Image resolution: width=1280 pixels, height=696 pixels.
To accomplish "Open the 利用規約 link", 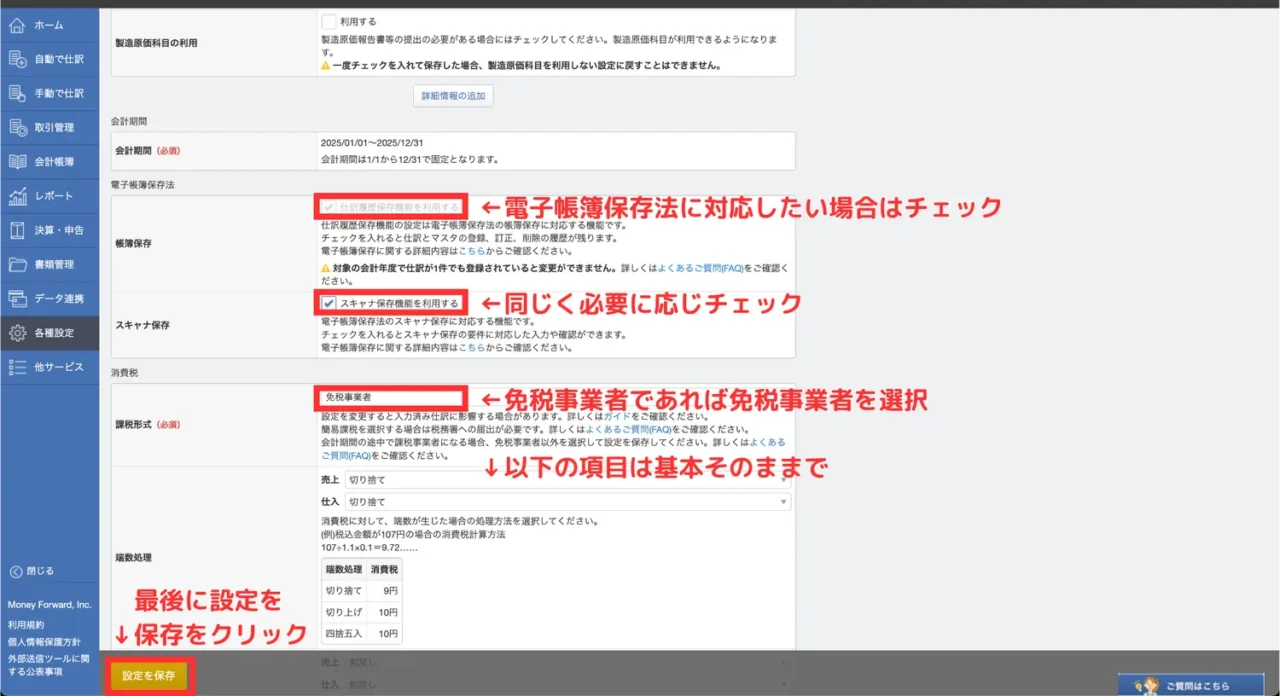I will click(26, 624).
